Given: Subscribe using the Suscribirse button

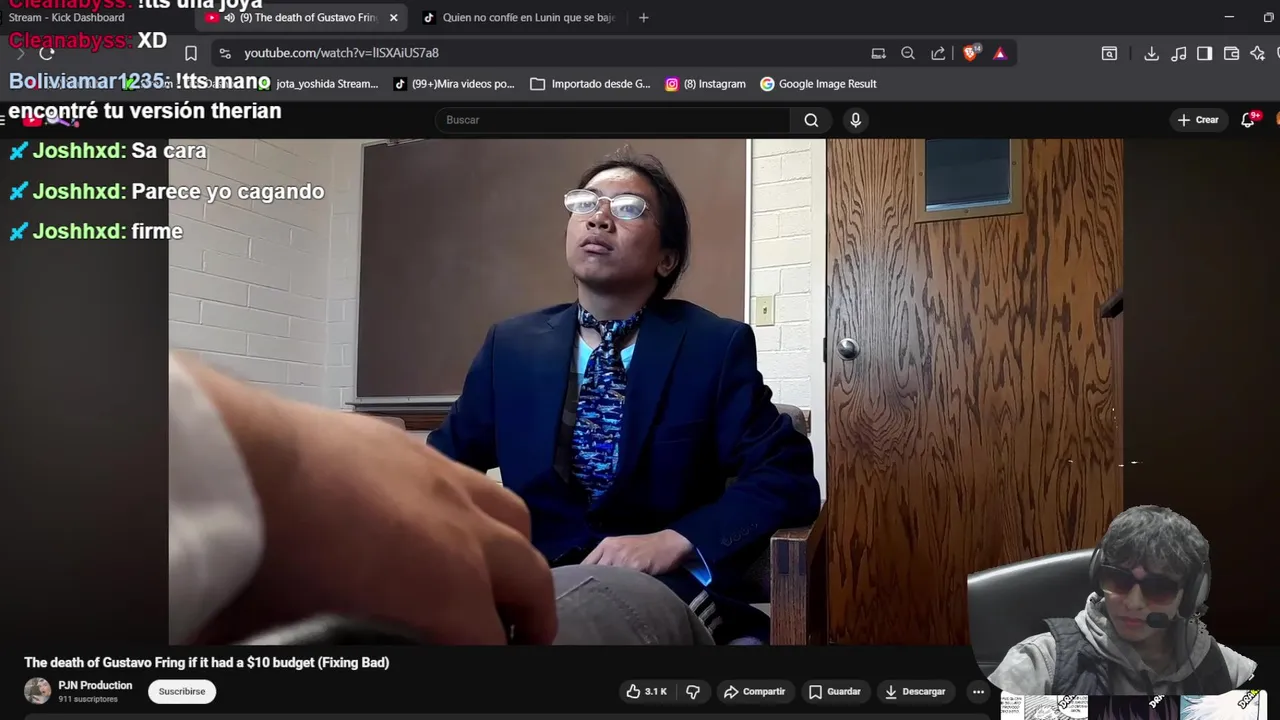Looking at the screenshot, I should [x=181, y=691].
